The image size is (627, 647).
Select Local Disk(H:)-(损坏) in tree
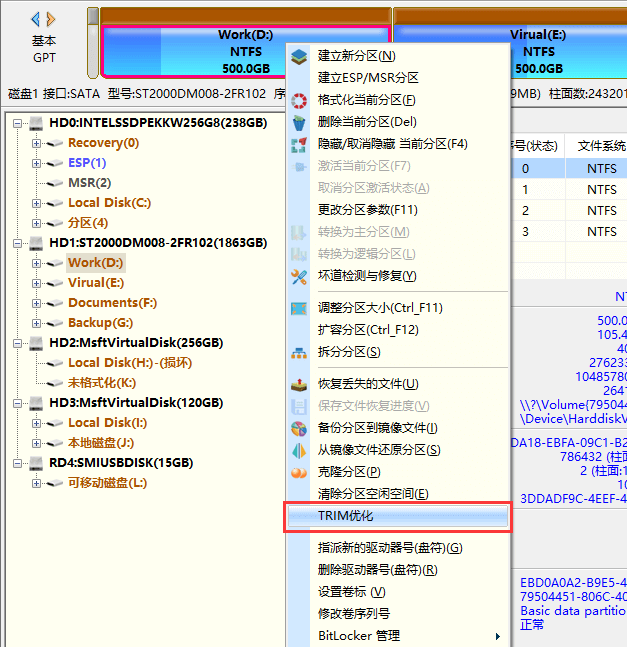point(130,363)
